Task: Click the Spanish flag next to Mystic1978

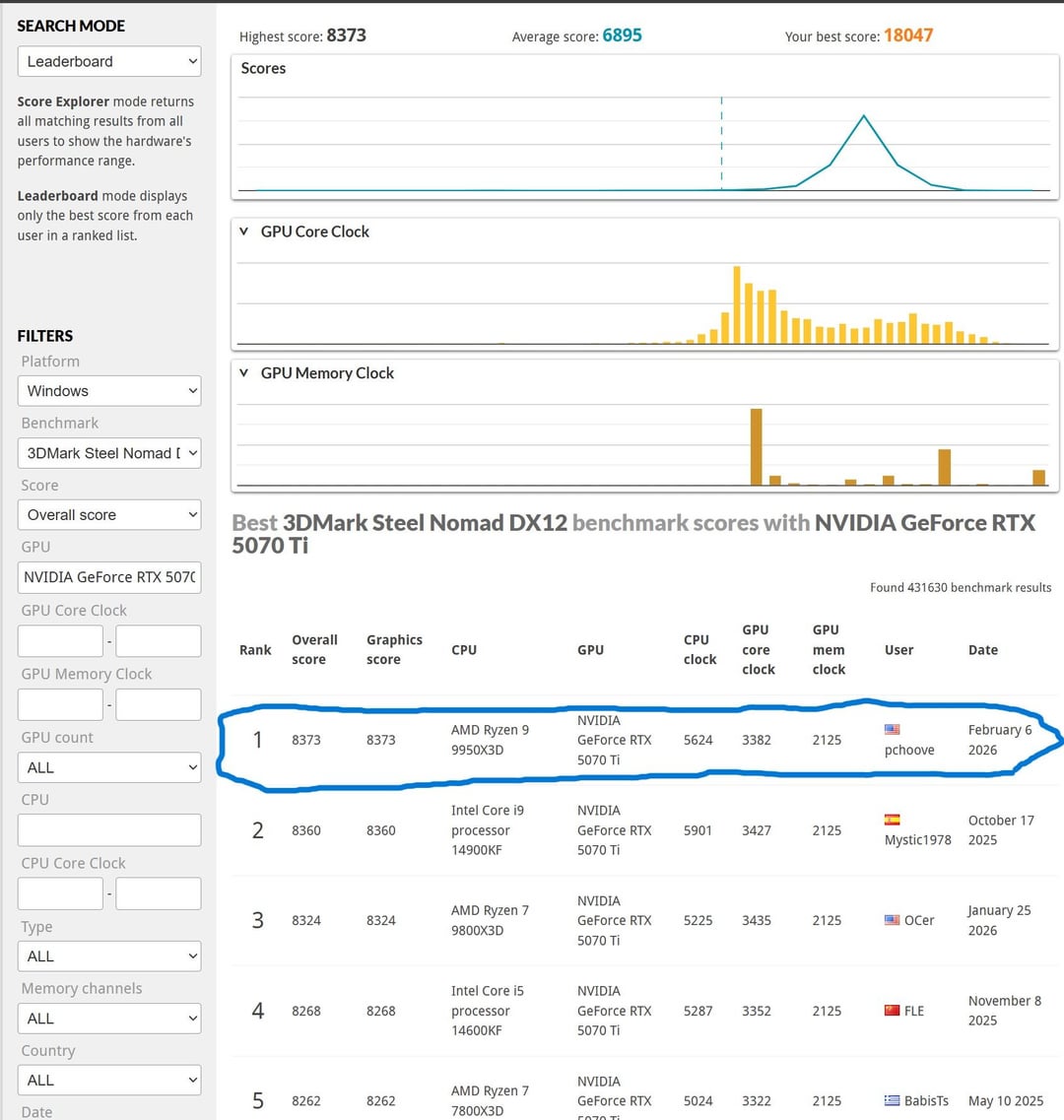Action: [x=893, y=820]
